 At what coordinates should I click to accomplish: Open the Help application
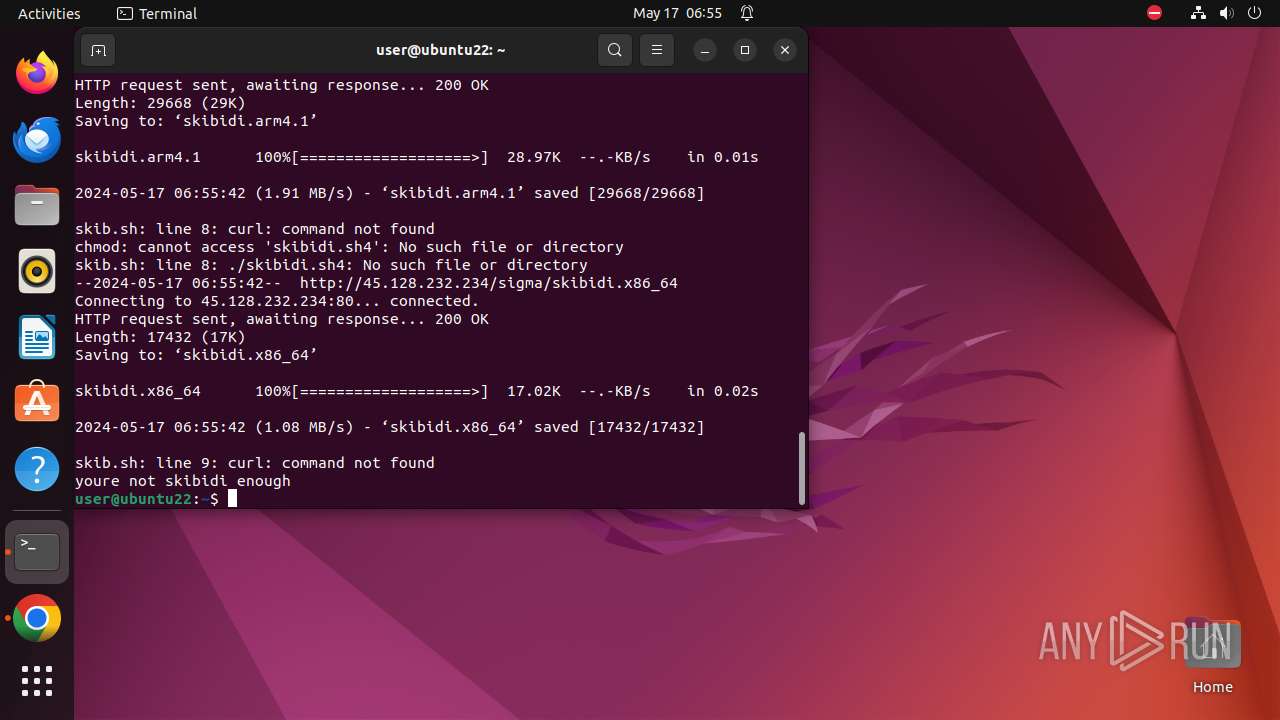click(x=37, y=469)
